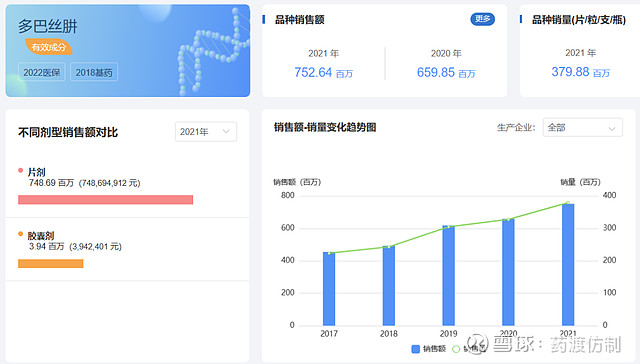Click the DNA helix graphic in banner
Screen dimensions: 640x364
point(213,51)
